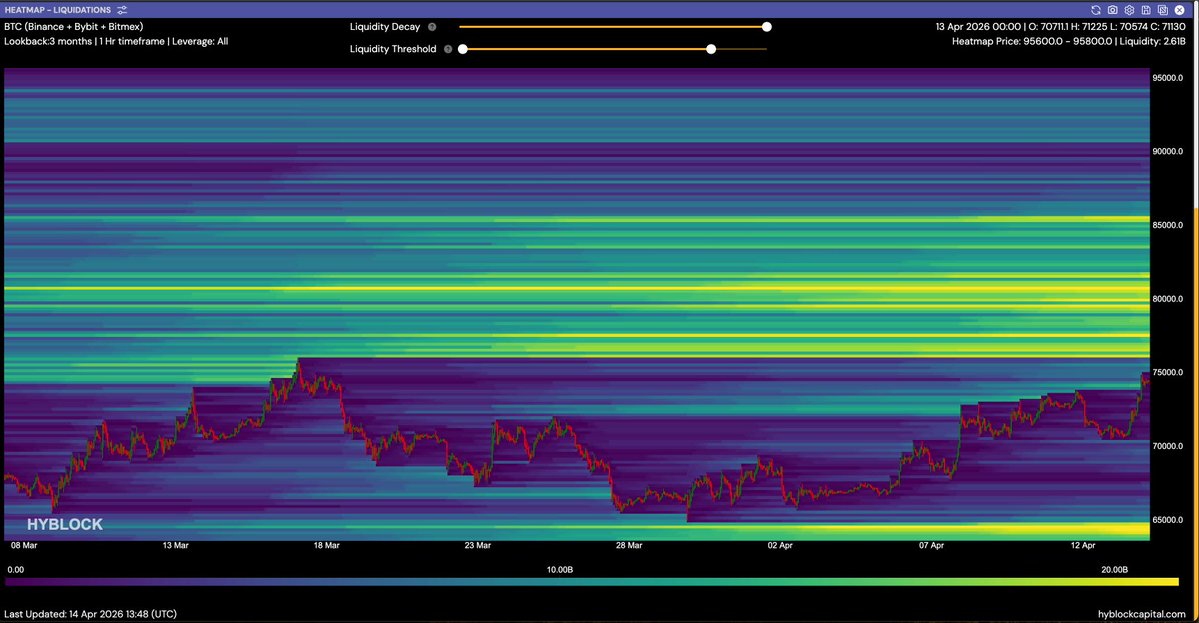The height and width of the screenshot is (623, 1199).
Task: Click Liquidity Threshold left slider handle
Action: coord(463,48)
